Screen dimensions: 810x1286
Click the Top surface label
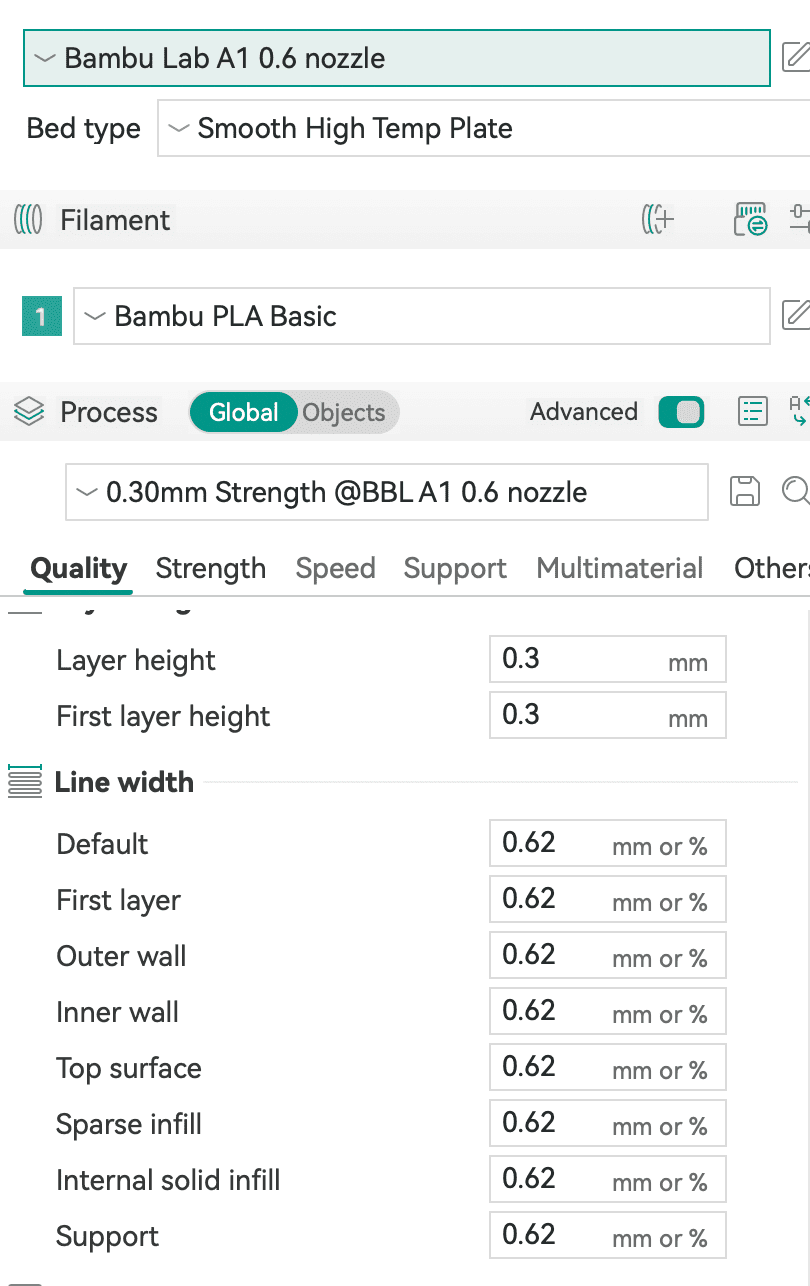point(129,1069)
